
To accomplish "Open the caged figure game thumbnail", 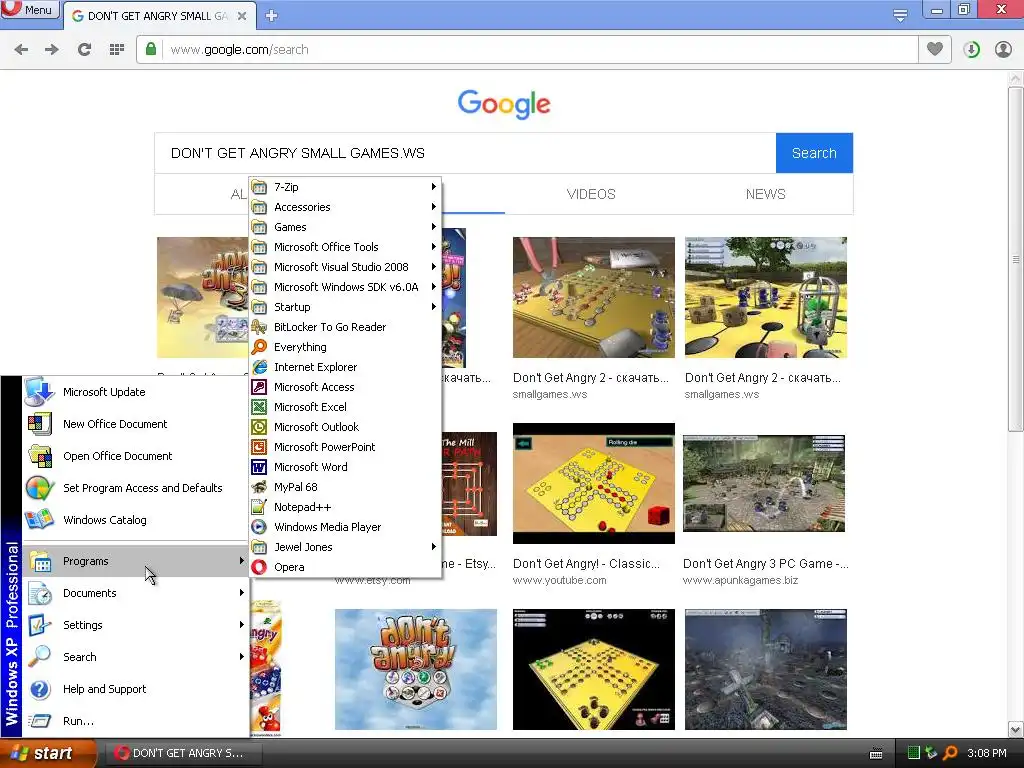I will [765, 297].
